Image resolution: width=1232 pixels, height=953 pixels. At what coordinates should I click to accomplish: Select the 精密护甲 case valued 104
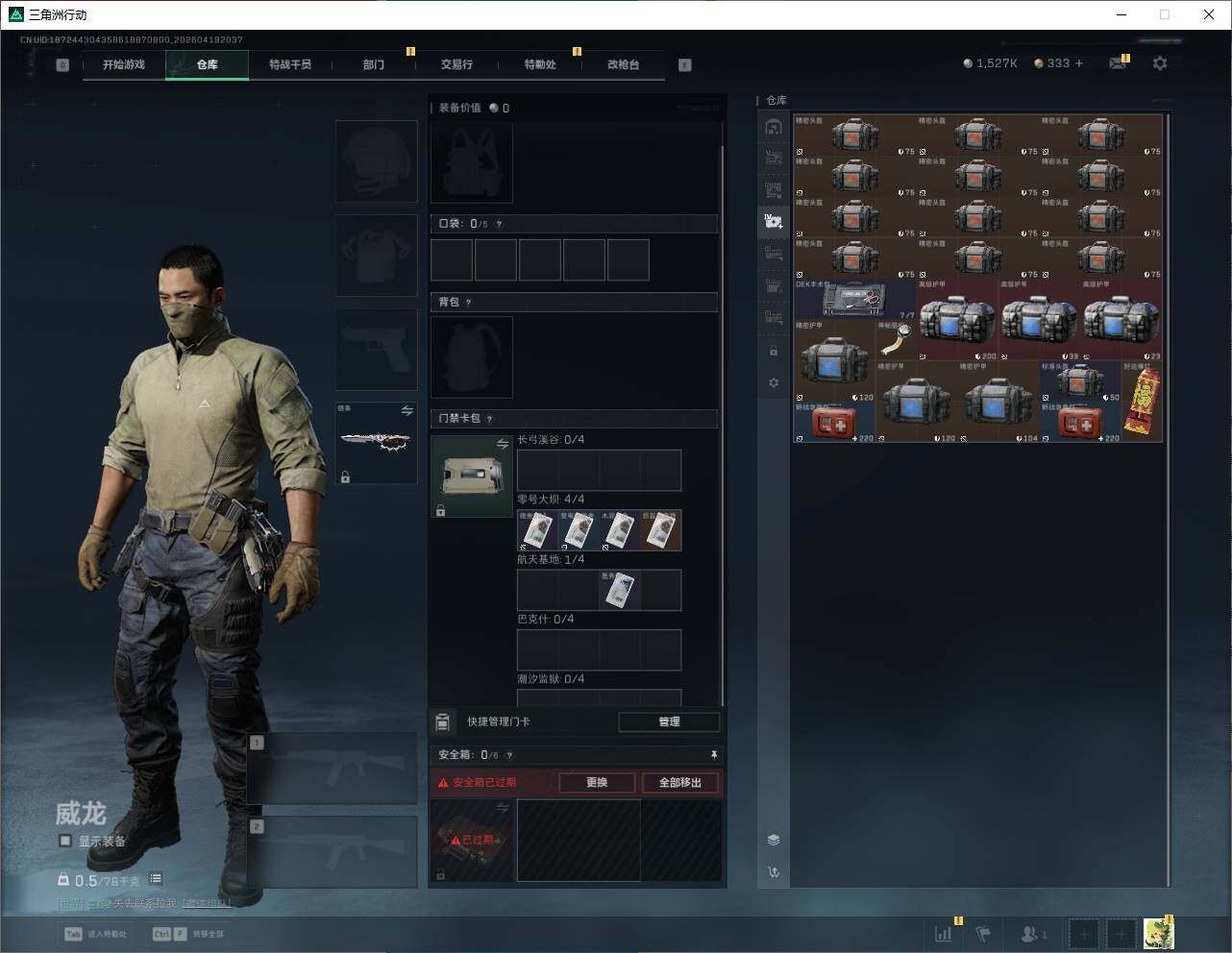999,402
